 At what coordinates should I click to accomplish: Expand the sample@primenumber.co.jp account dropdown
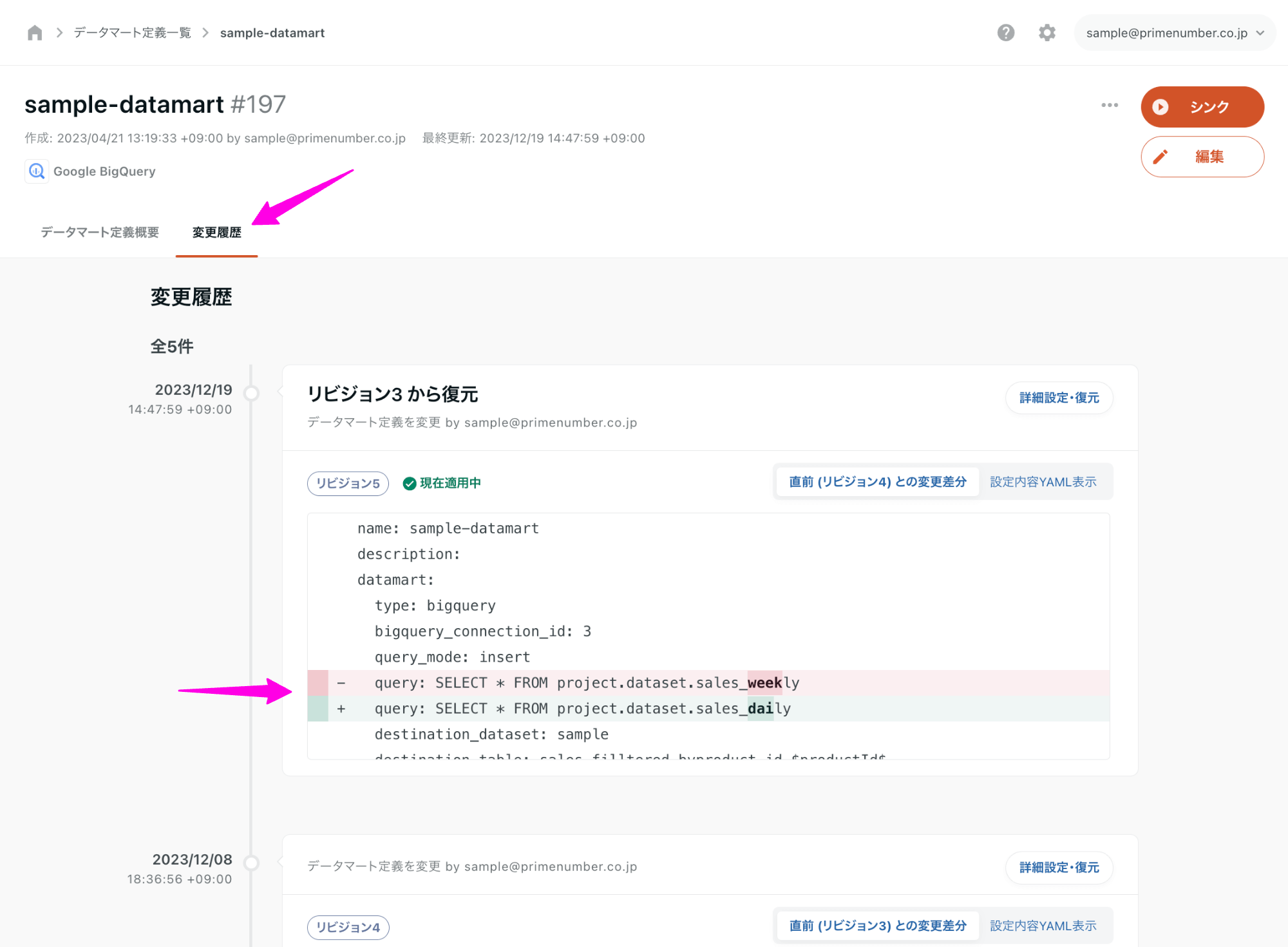pyautogui.click(x=1174, y=33)
